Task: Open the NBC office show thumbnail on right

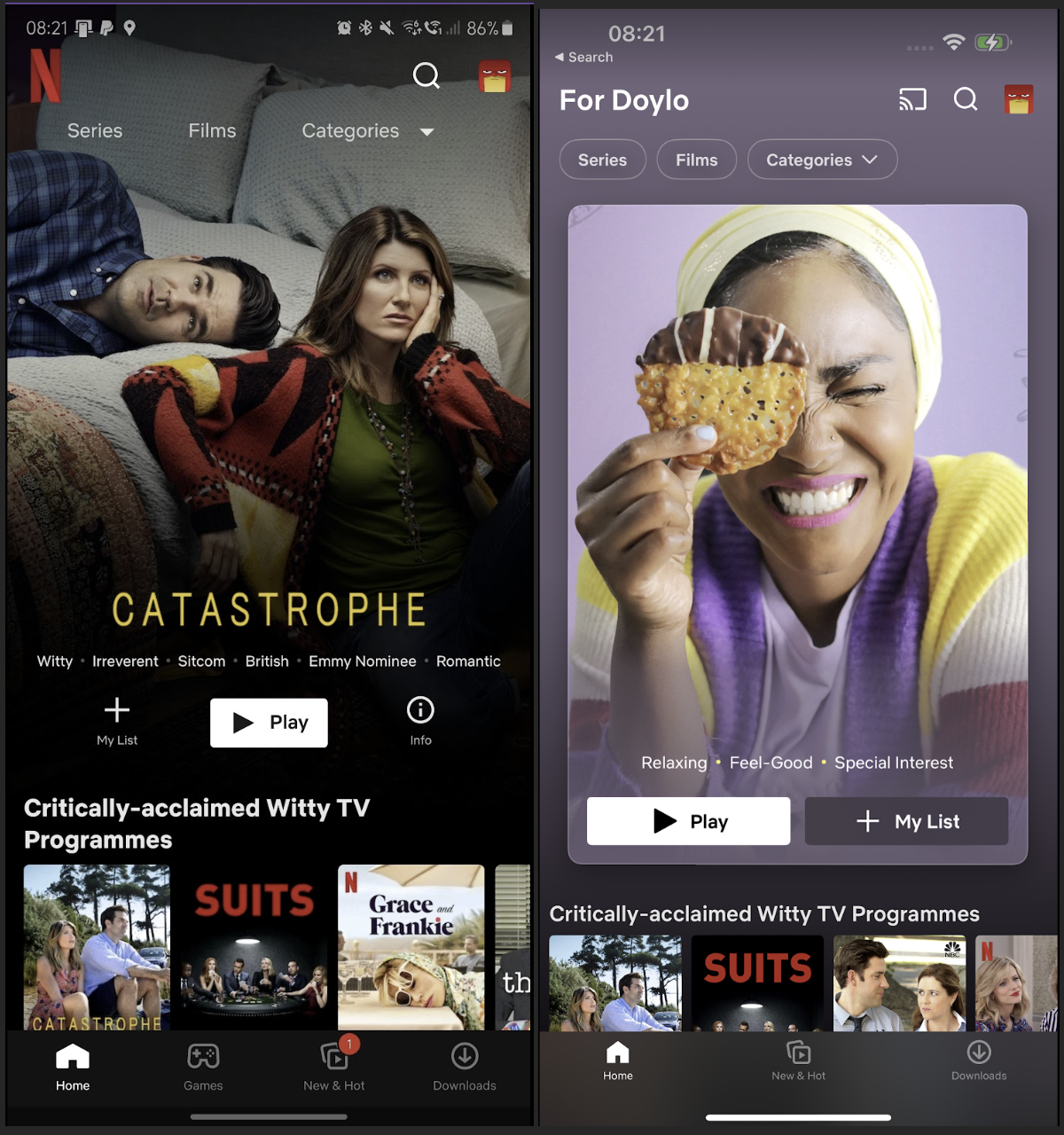Action: click(x=899, y=982)
